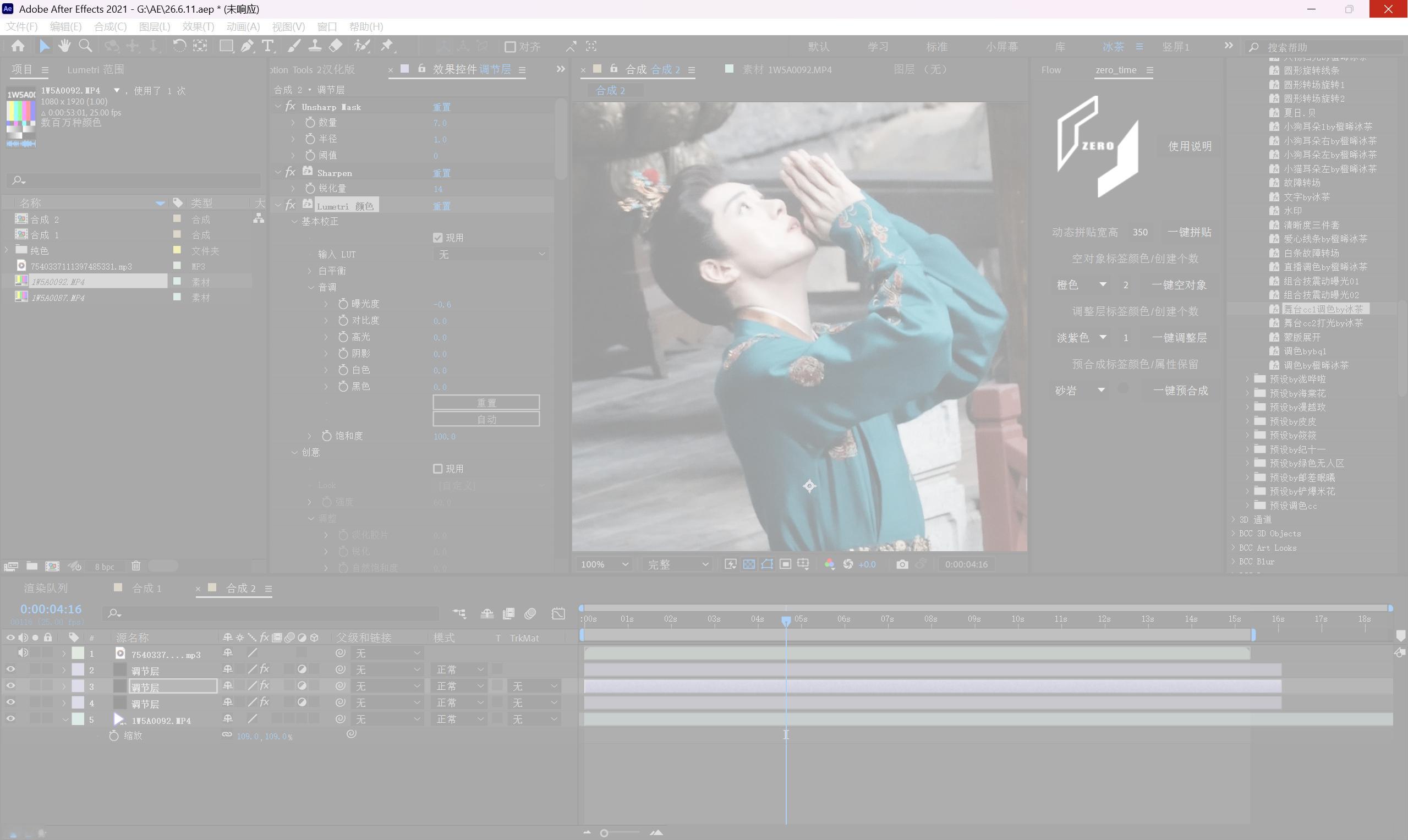This screenshot has height=840, width=1408.
Task: Expand the 白平衡 section
Action: pyautogui.click(x=310, y=271)
